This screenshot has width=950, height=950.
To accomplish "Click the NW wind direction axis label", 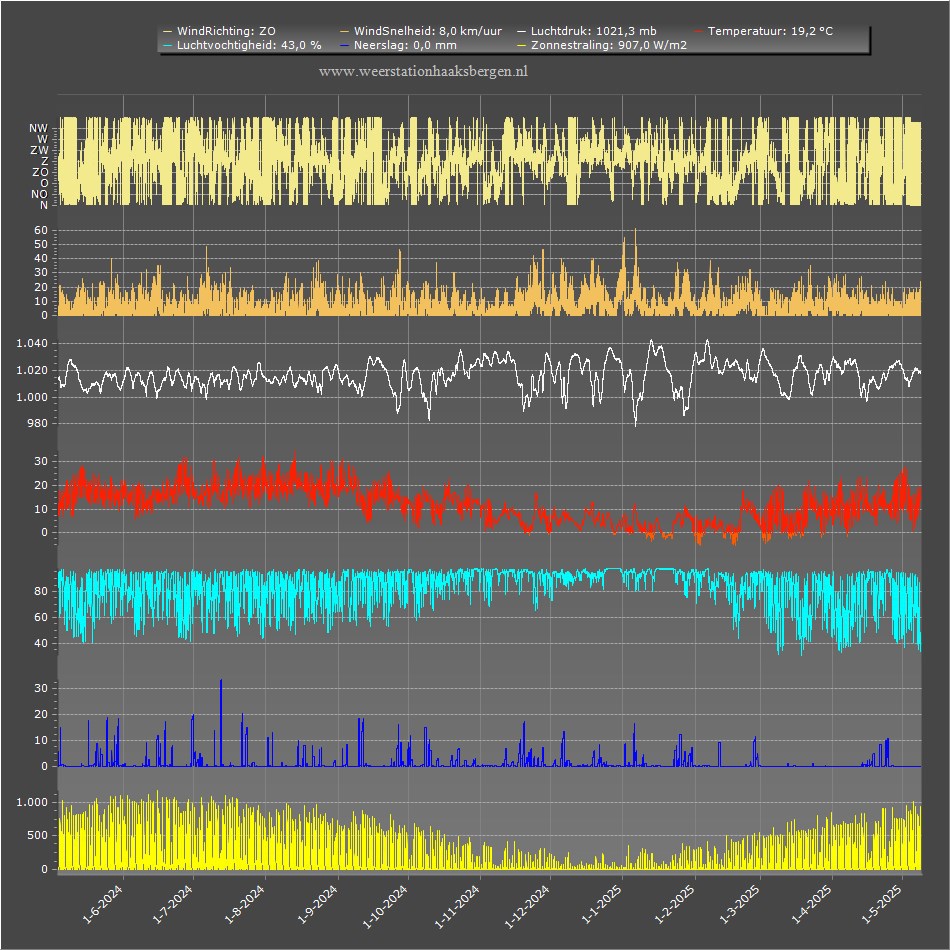I will [x=38, y=128].
